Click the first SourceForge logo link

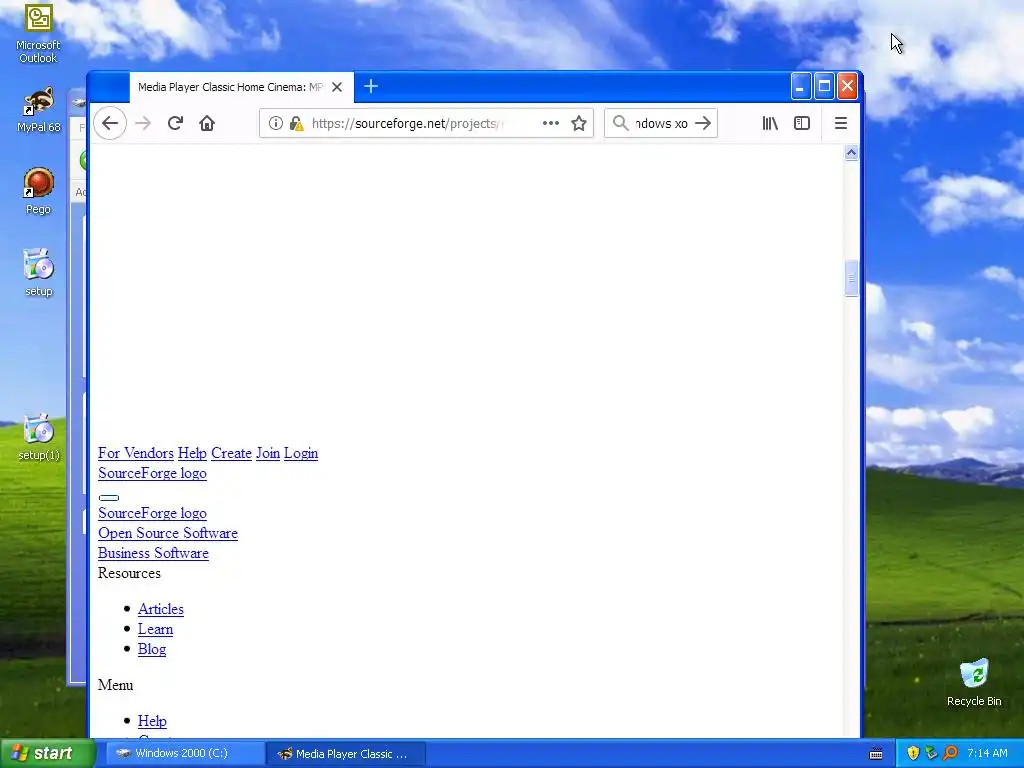click(152, 473)
